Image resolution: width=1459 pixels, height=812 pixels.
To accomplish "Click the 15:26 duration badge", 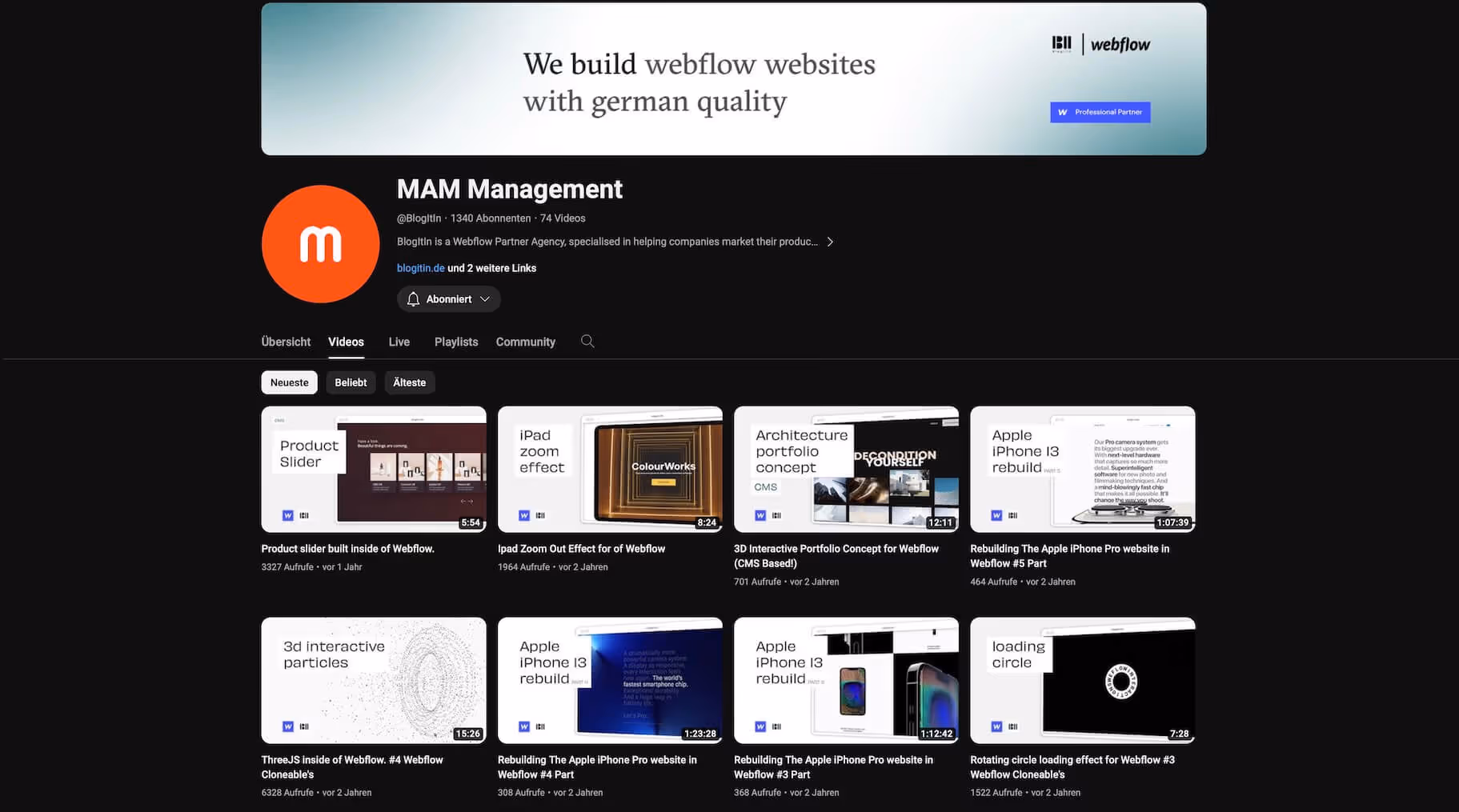I will 467,734.
